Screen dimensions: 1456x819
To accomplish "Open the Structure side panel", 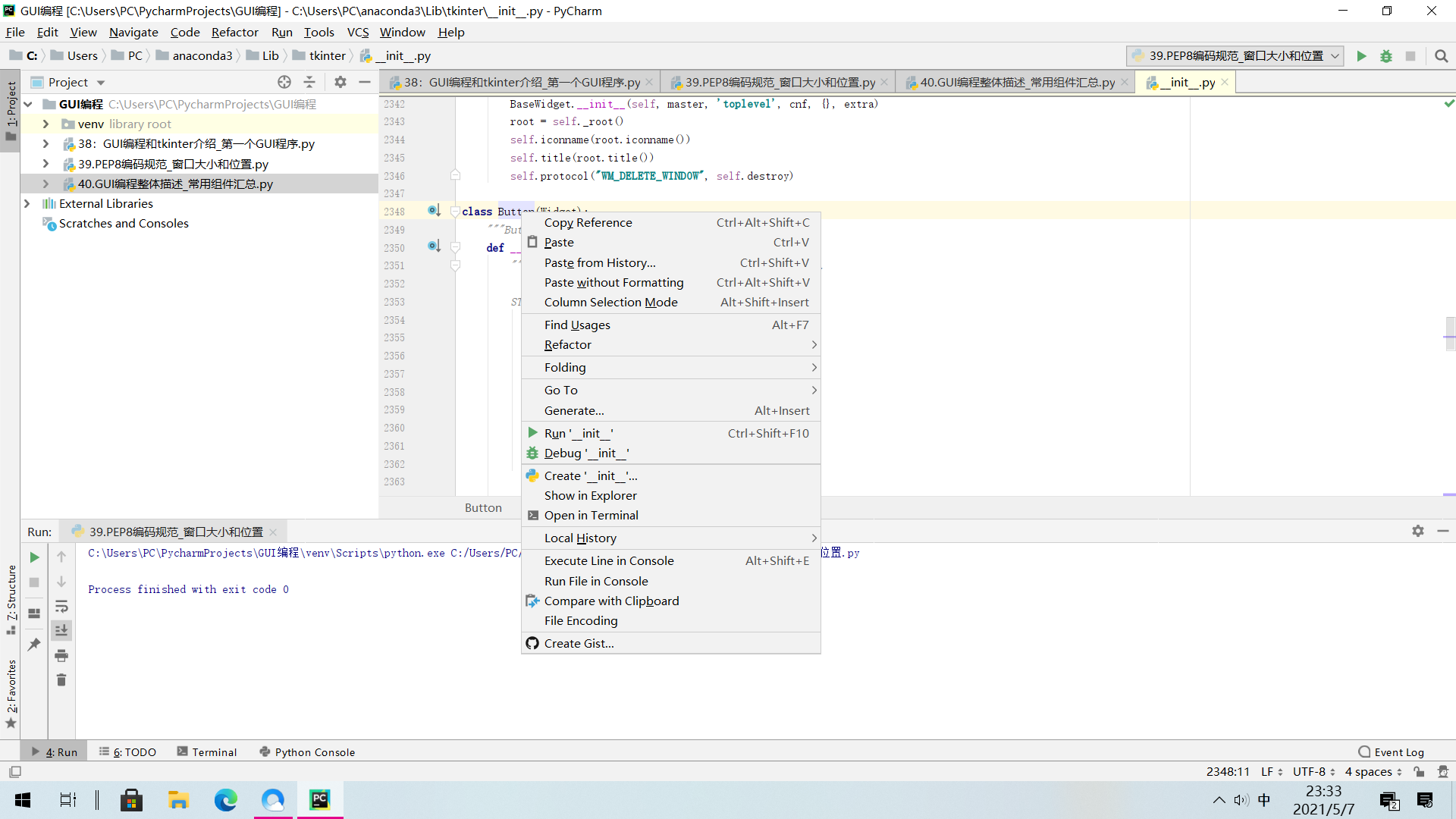I will [11, 599].
